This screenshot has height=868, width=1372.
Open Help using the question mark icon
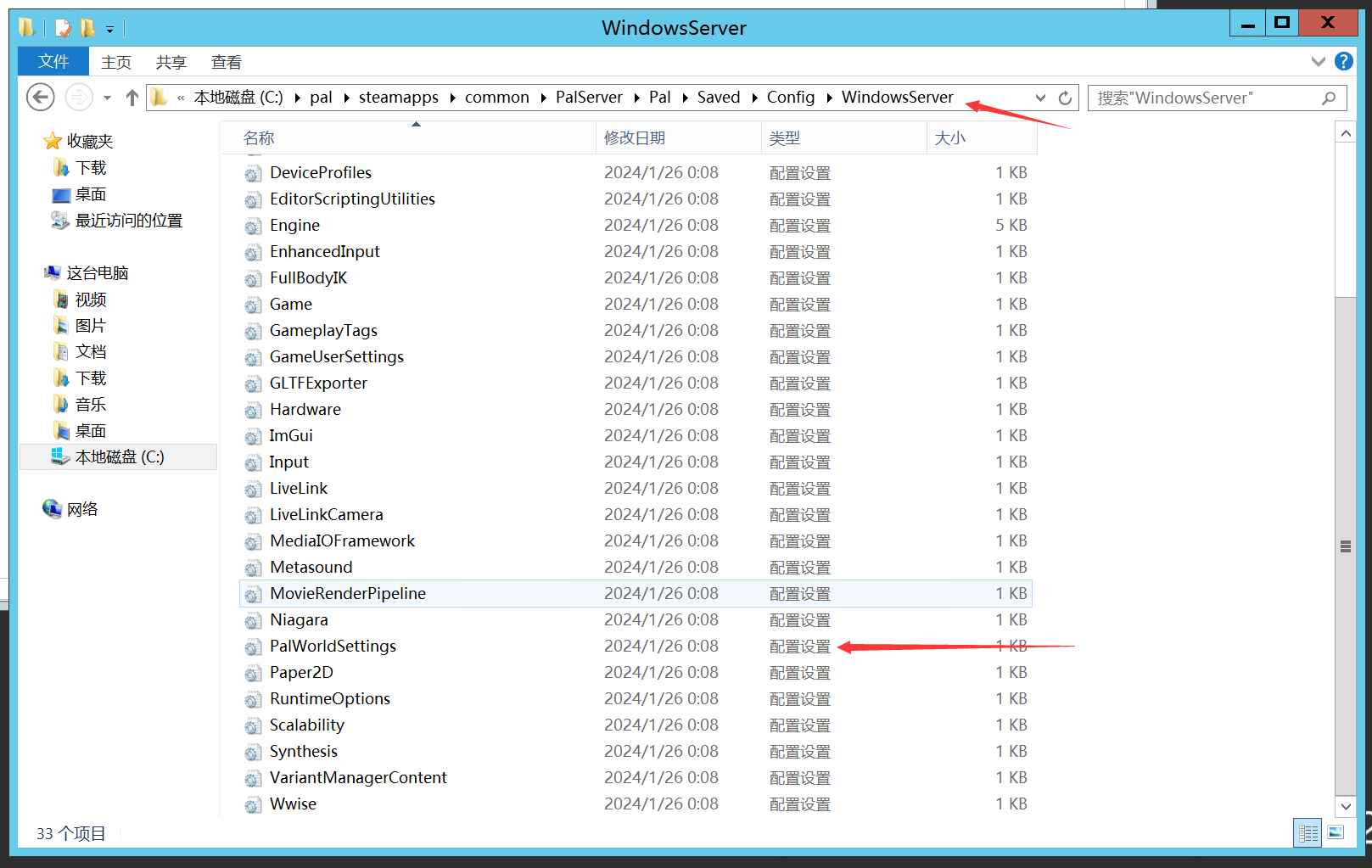(x=1344, y=60)
